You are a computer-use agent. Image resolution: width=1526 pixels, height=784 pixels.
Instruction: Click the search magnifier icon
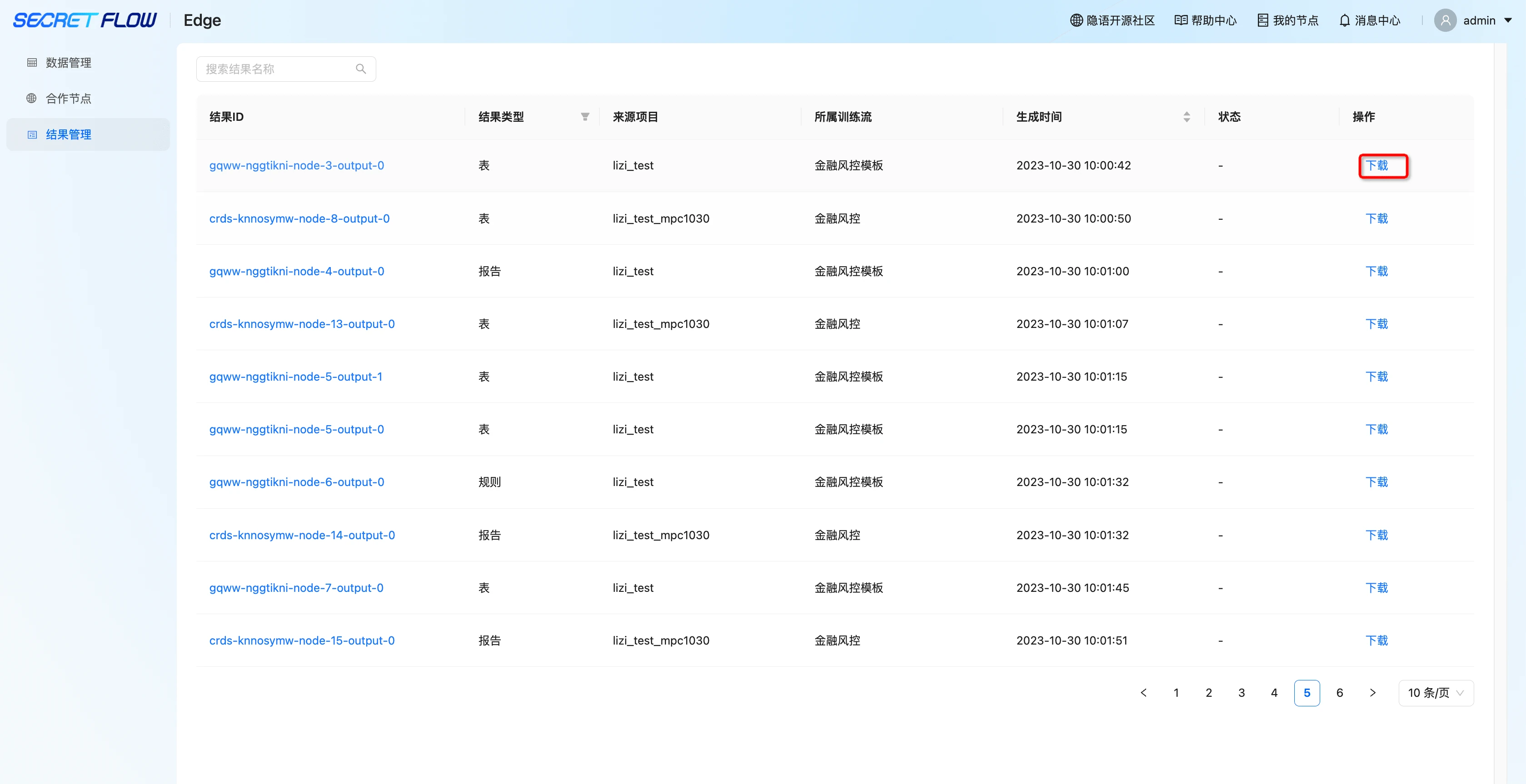360,69
